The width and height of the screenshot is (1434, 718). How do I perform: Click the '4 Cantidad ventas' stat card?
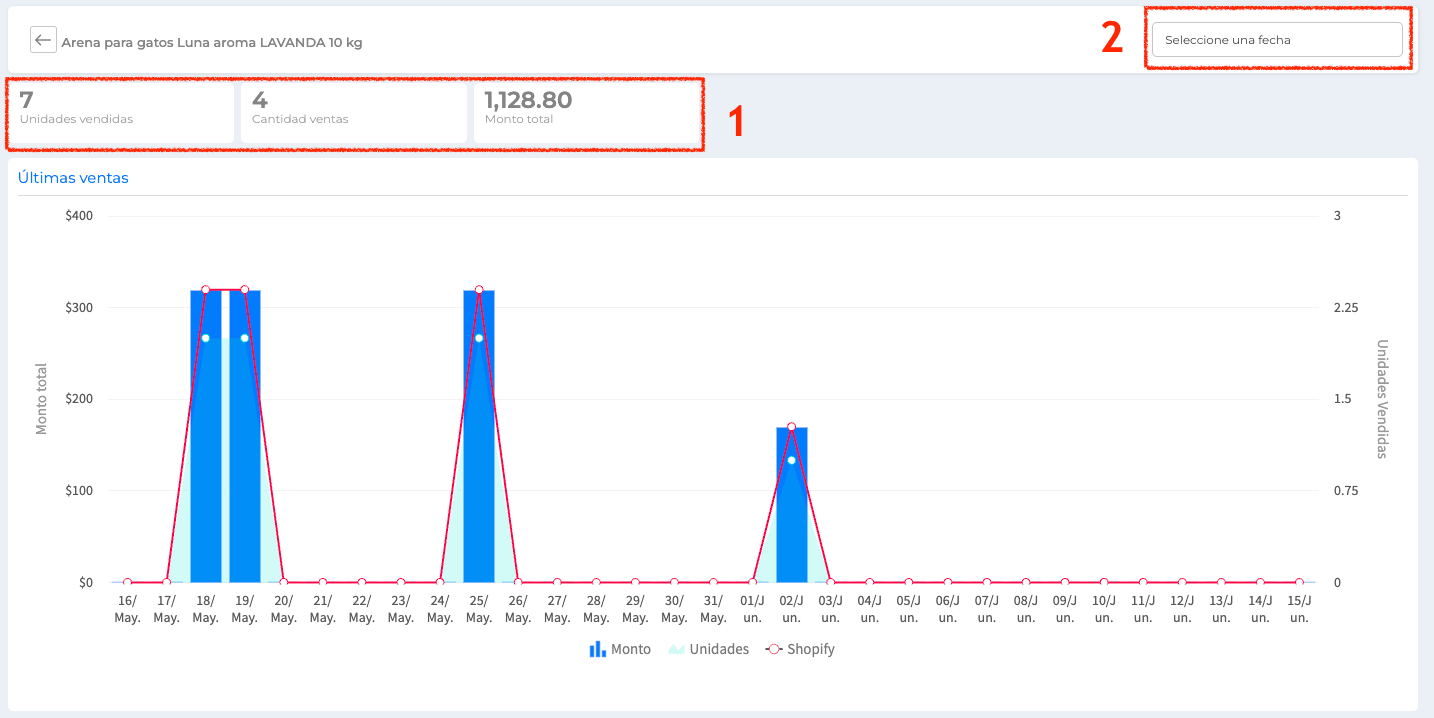pos(354,113)
